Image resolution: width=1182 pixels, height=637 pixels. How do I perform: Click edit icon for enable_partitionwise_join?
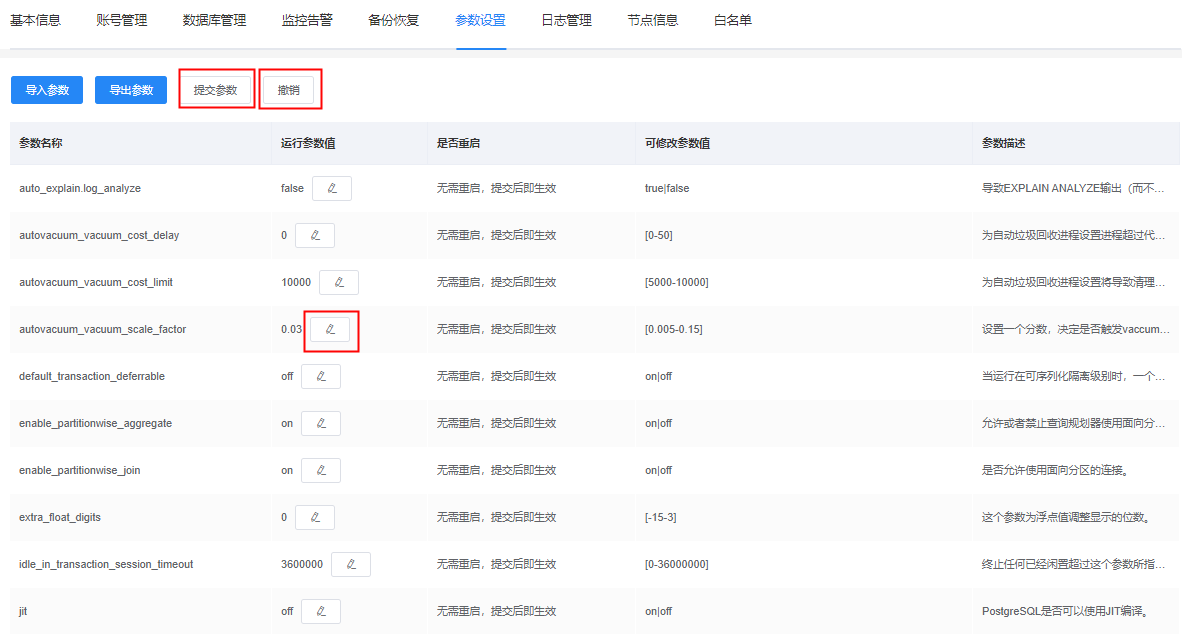point(321,471)
